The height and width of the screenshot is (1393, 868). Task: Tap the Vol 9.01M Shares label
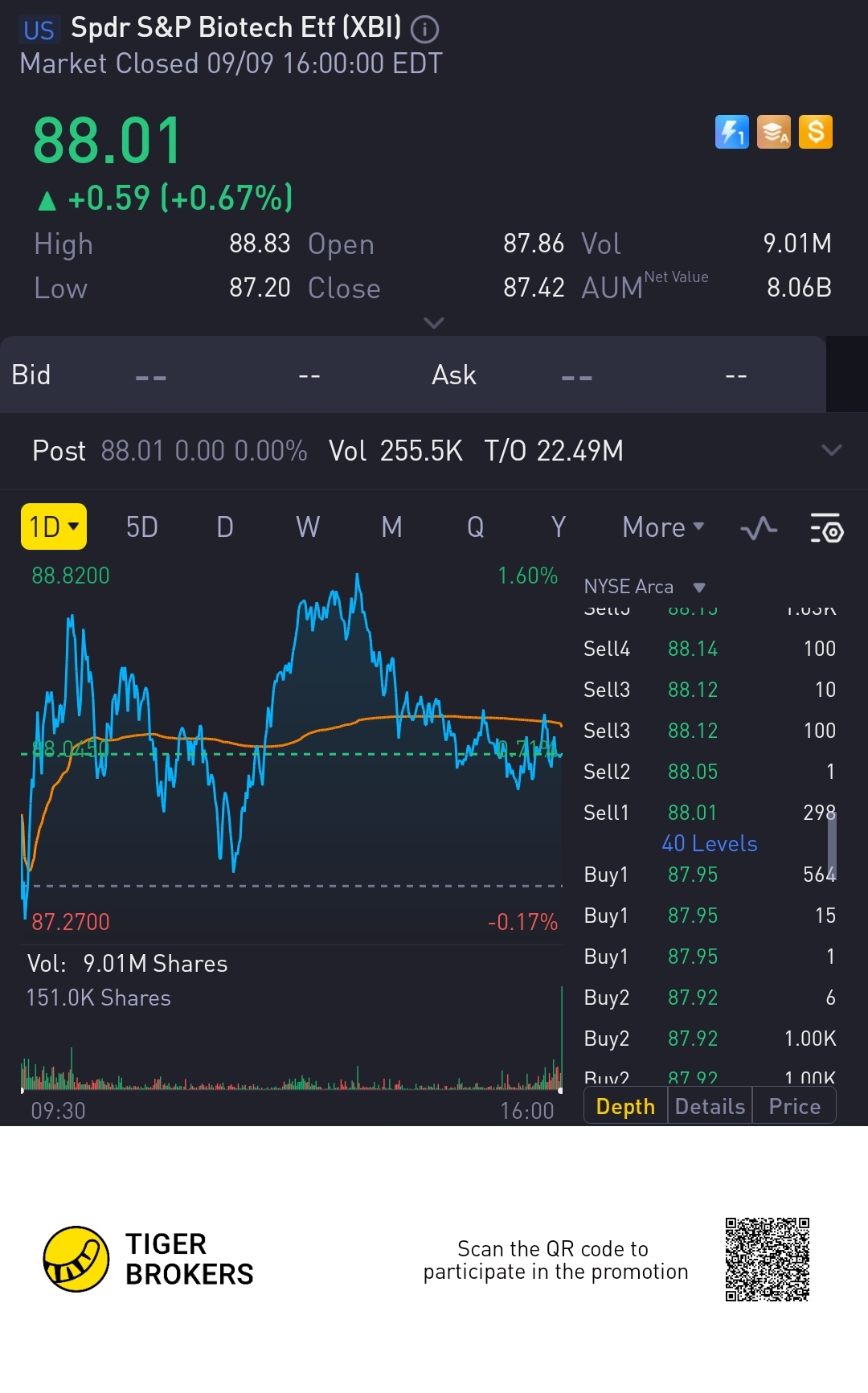pos(128,964)
